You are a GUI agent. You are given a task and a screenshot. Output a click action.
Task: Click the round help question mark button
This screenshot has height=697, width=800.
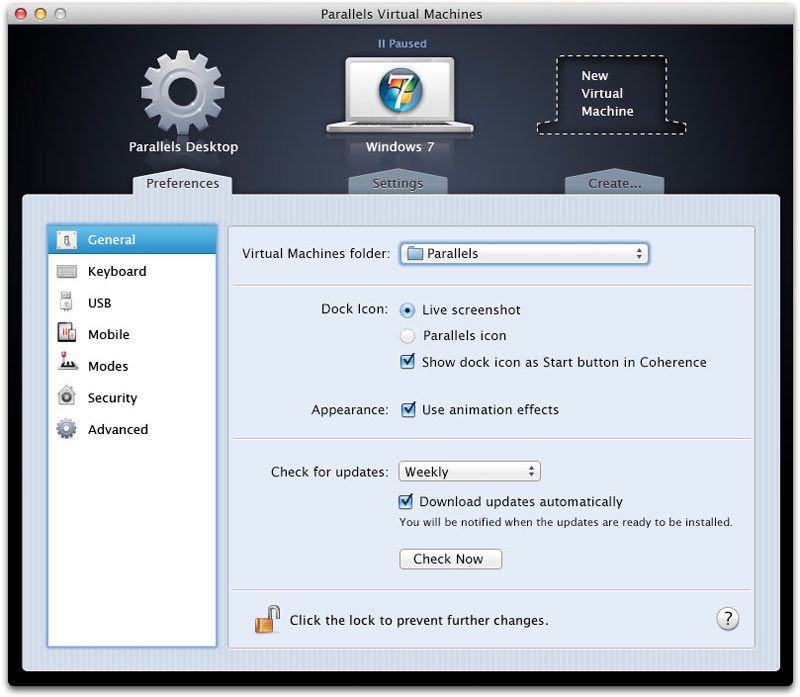pos(728,619)
